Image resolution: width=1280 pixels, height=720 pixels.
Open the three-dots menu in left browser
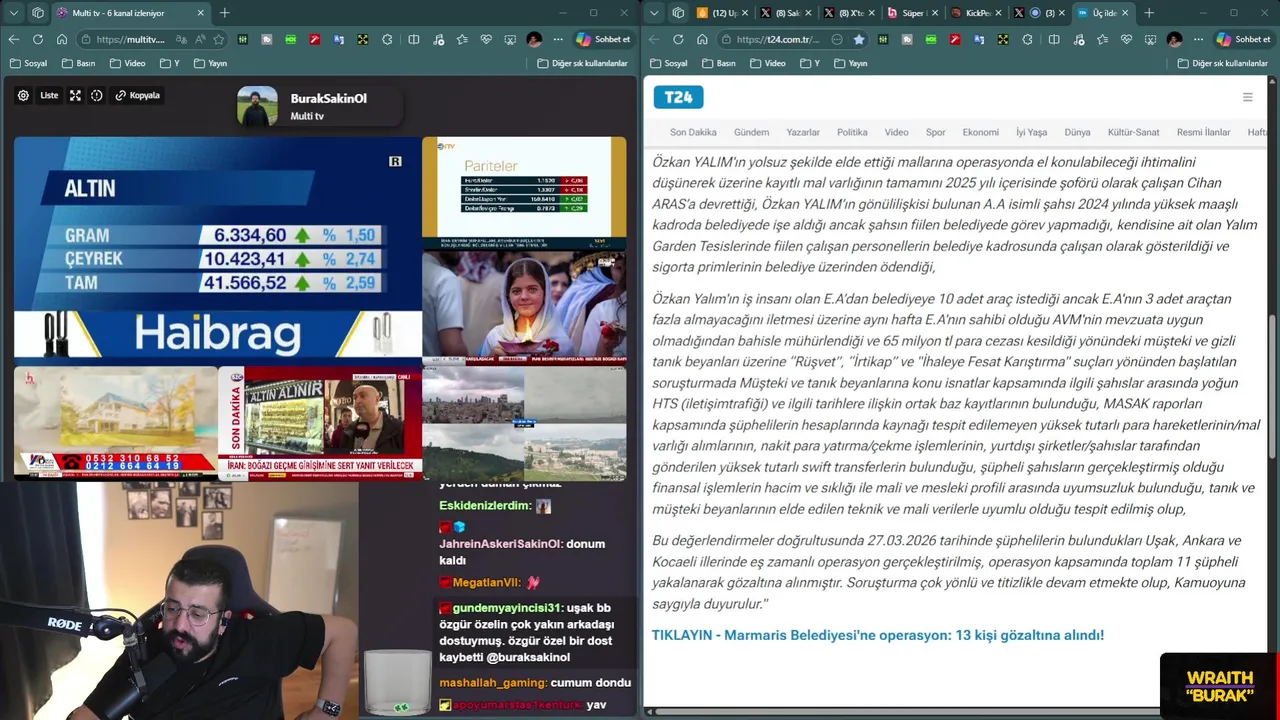(x=558, y=39)
